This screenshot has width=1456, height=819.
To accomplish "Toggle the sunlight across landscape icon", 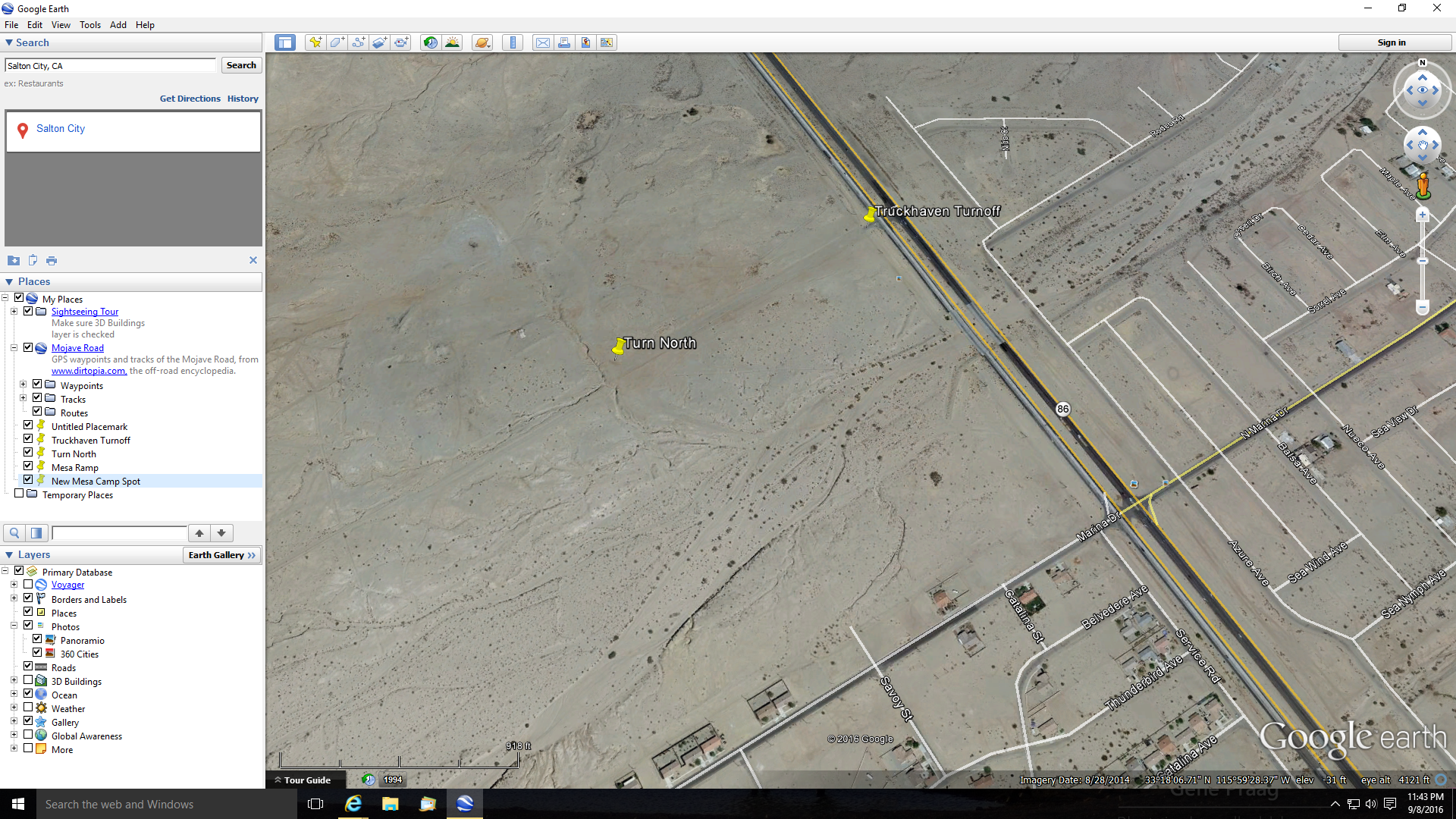I will tap(452, 42).
